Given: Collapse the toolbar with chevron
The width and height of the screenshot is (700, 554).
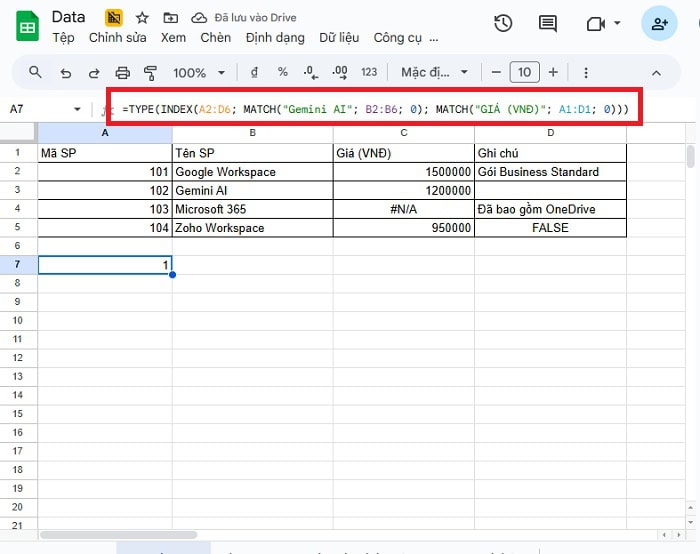Looking at the screenshot, I should [657, 72].
